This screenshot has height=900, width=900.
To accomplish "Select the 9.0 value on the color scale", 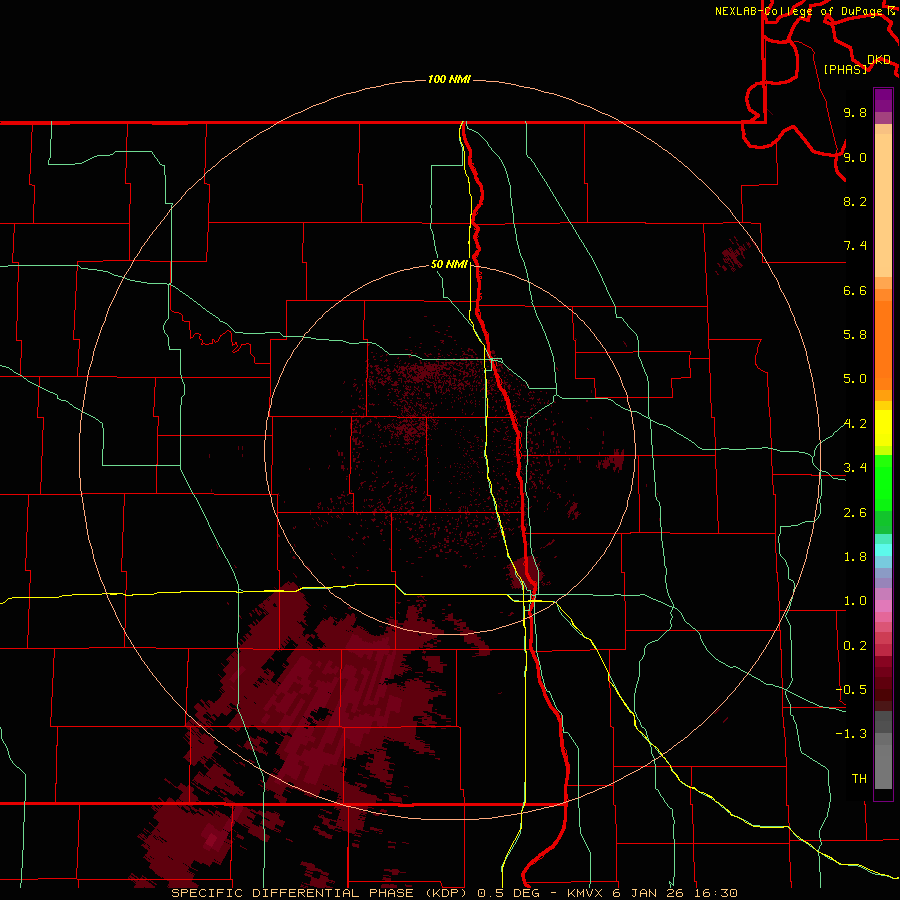I will (855, 158).
